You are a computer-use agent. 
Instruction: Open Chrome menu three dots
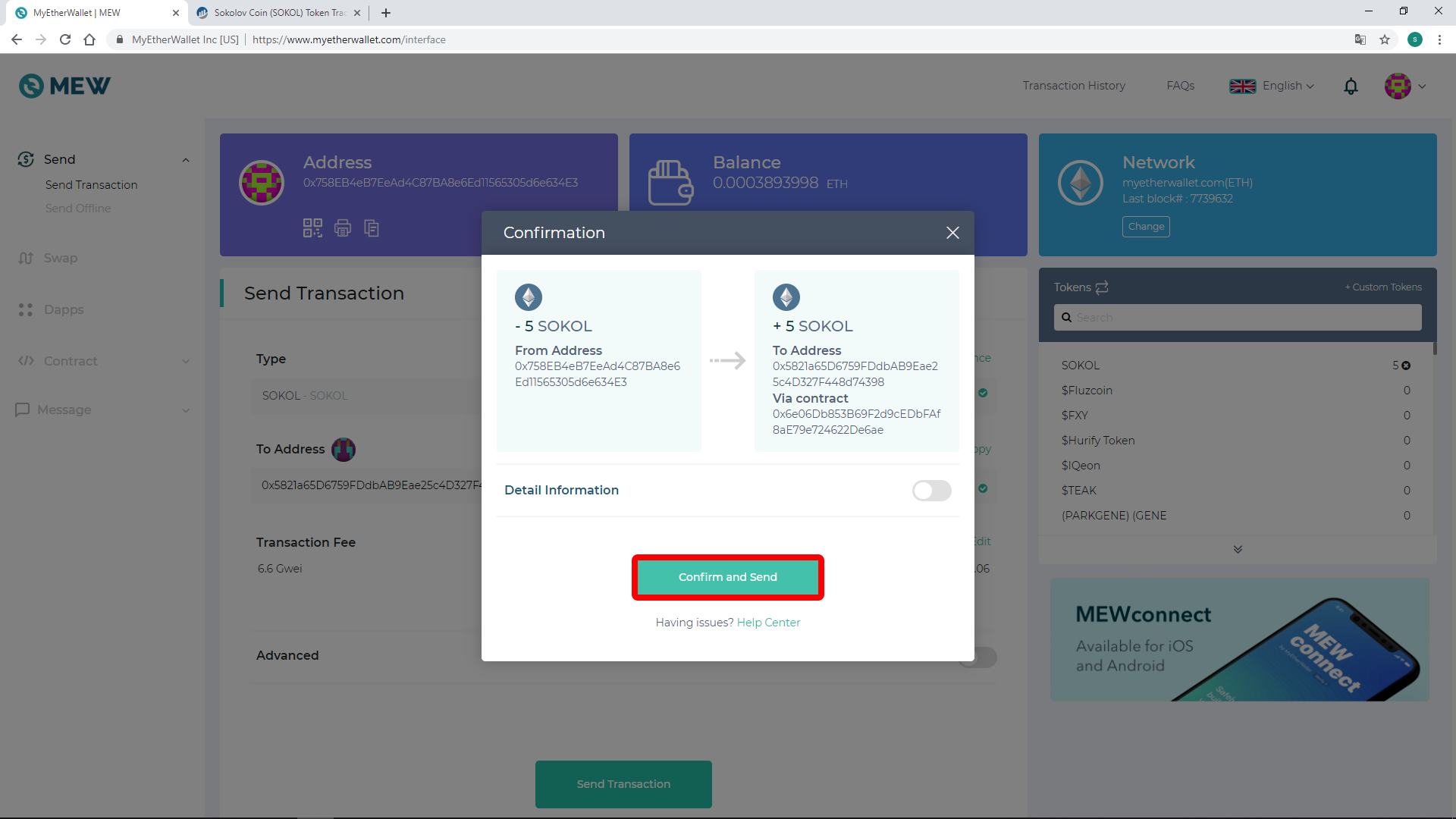click(x=1439, y=39)
